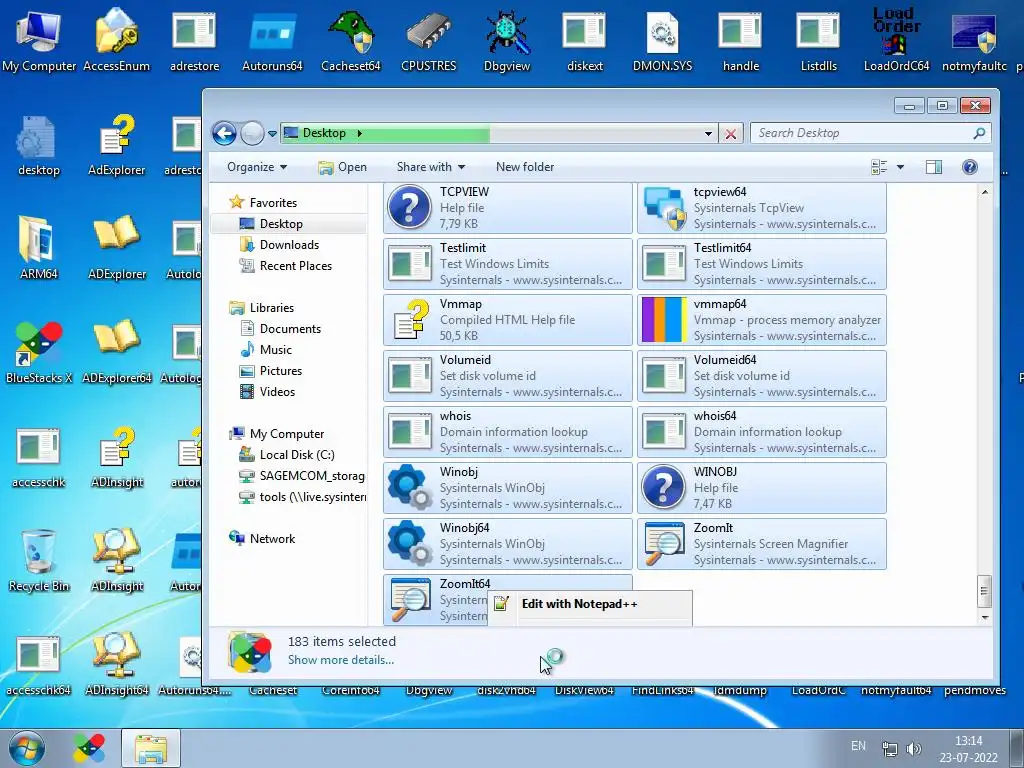The width and height of the screenshot is (1024, 768).
Task: Select the ARM64 folder icon
Action: (39, 247)
